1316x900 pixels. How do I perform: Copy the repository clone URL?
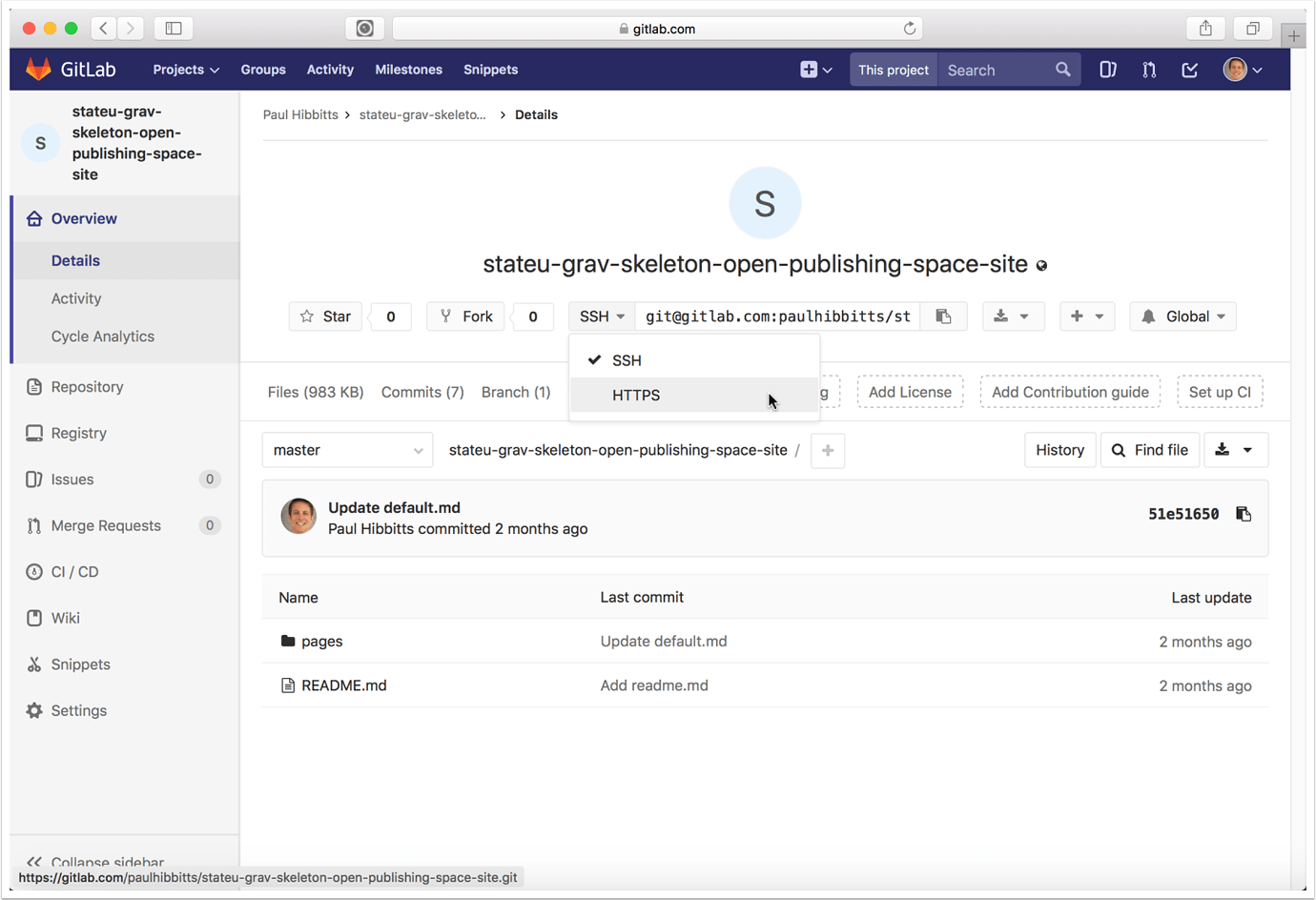click(x=943, y=316)
